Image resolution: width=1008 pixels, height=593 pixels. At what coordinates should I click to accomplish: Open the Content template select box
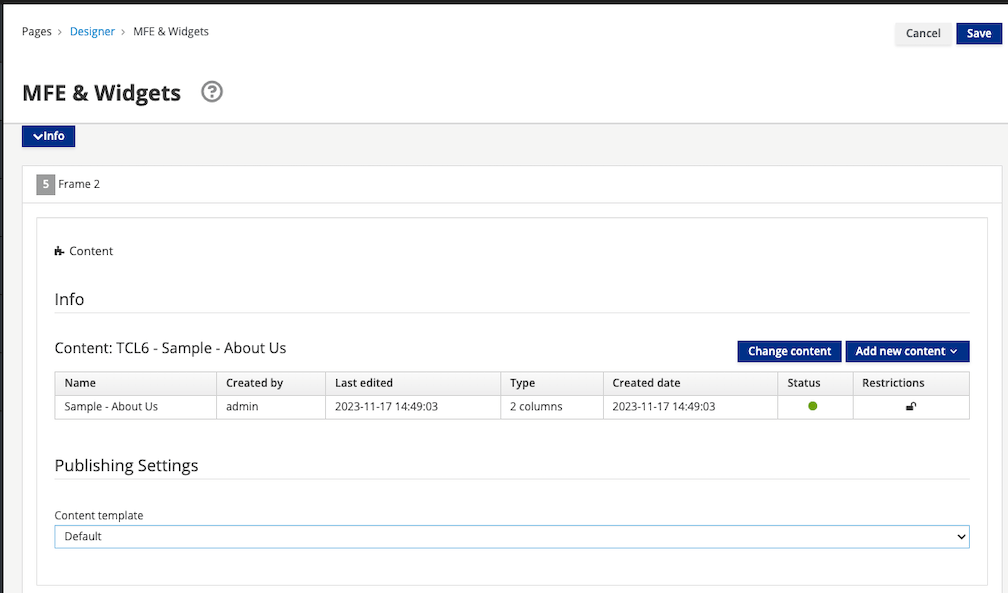point(511,537)
